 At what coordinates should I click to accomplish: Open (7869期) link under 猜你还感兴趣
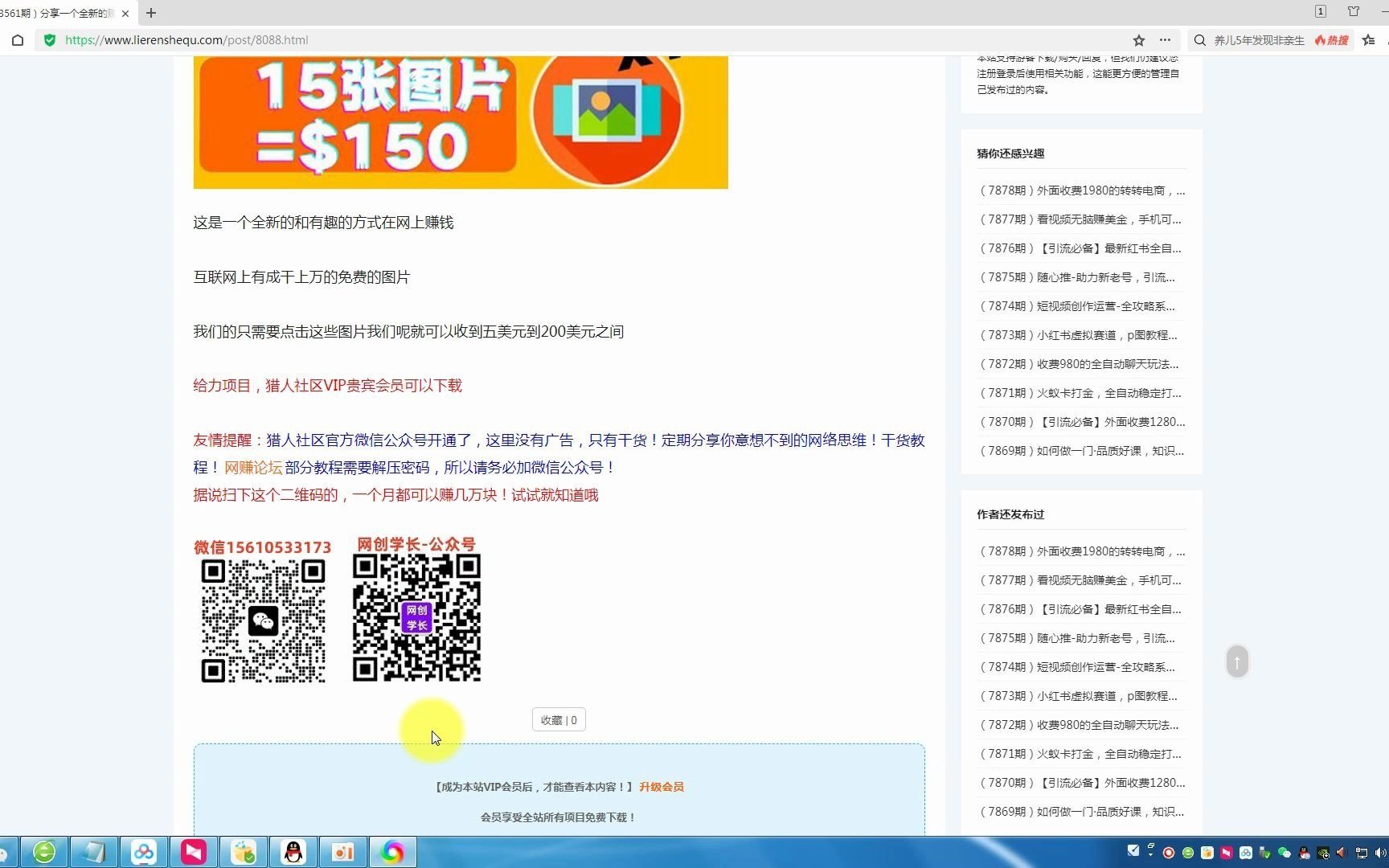click(x=1081, y=451)
